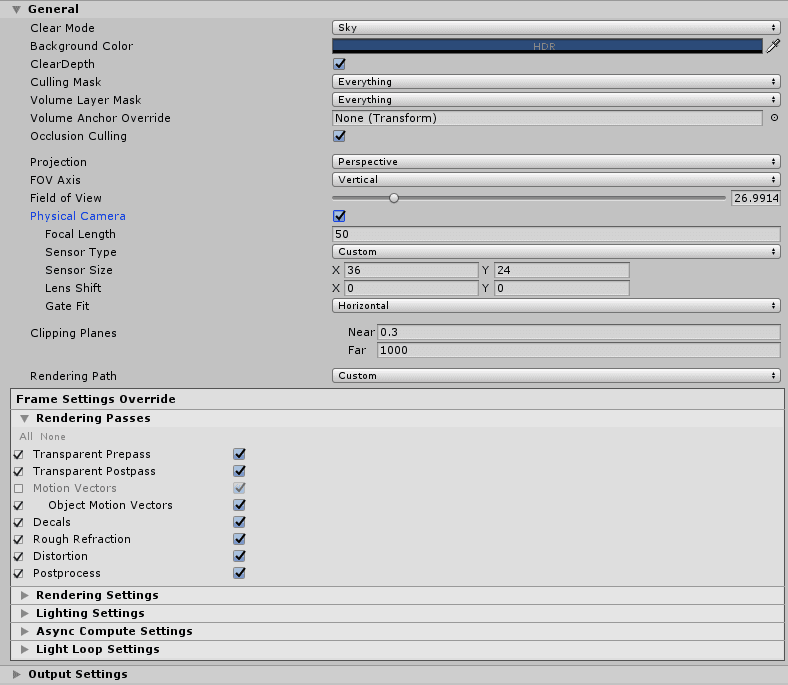
Task: Open the Clear Mode dropdown showing Sky
Action: coord(556,28)
